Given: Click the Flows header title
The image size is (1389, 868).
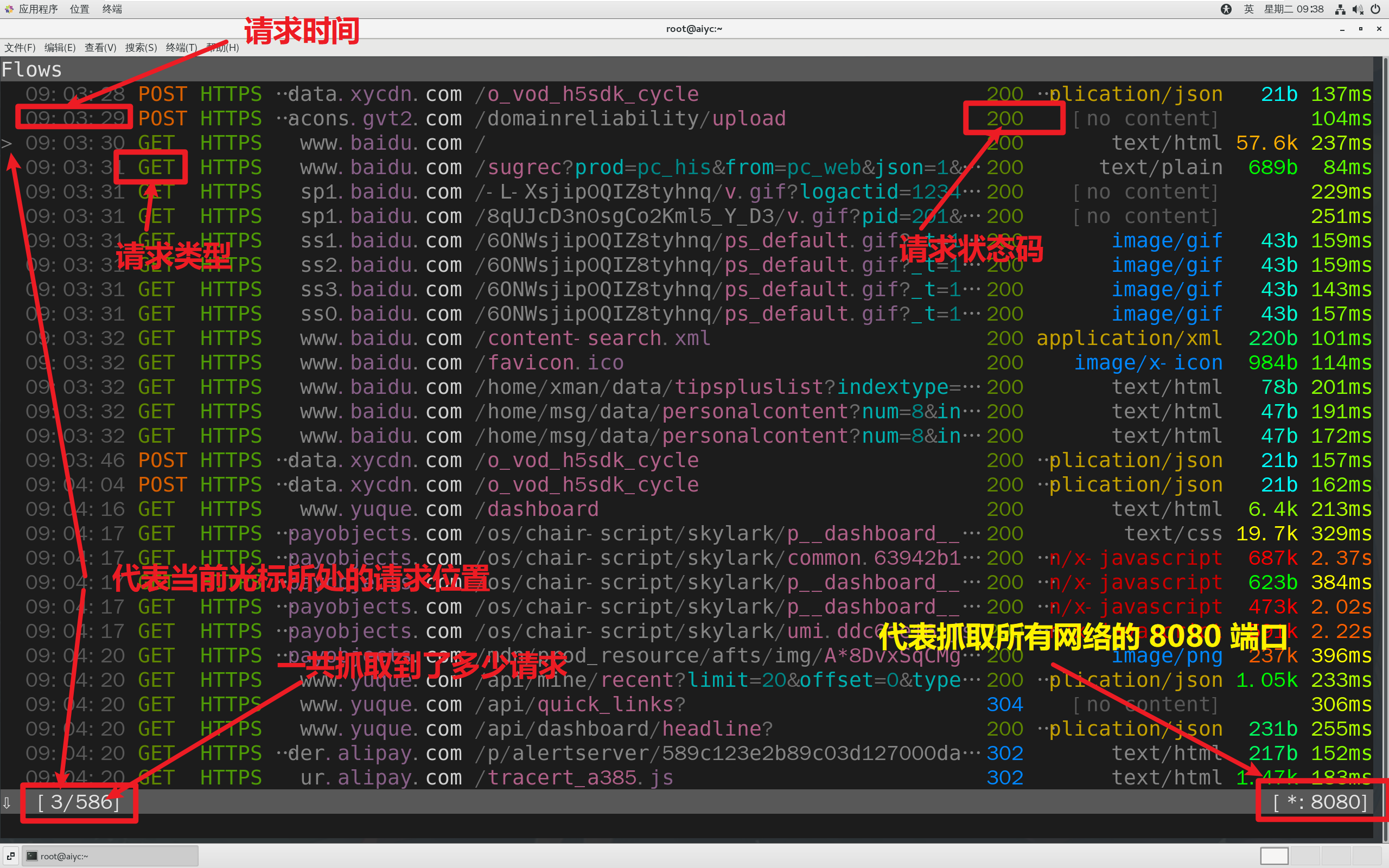Looking at the screenshot, I should (x=31, y=69).
